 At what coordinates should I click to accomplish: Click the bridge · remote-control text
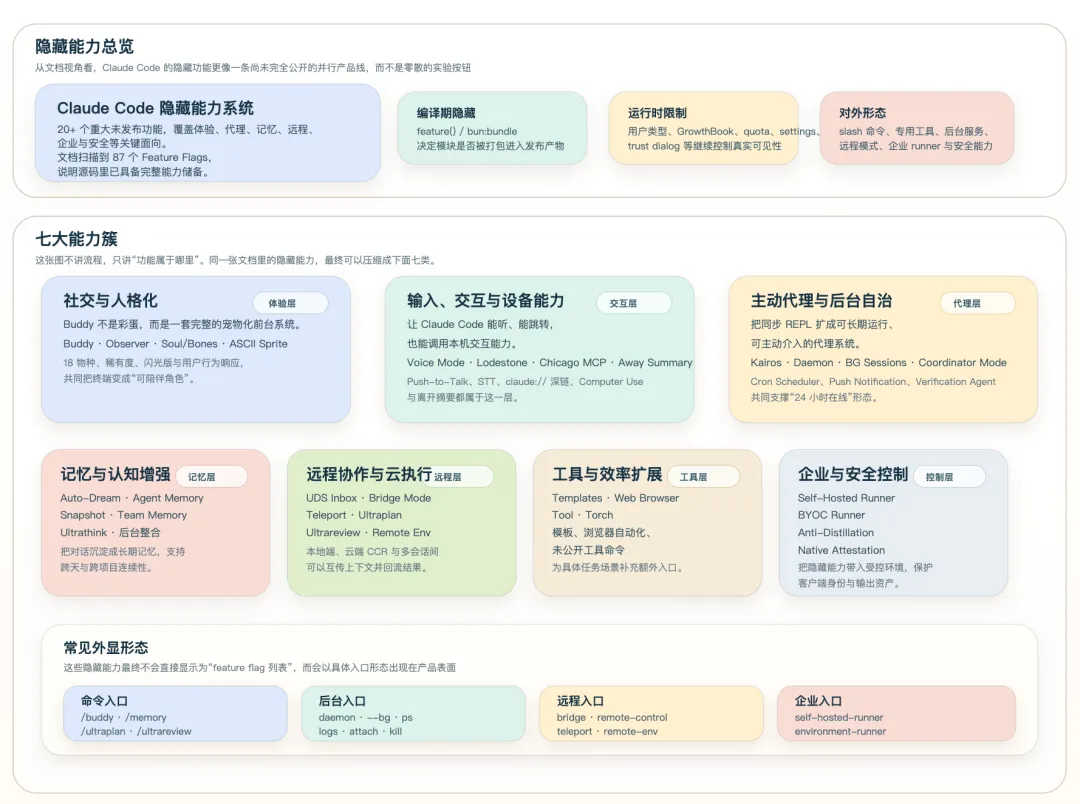612,717
